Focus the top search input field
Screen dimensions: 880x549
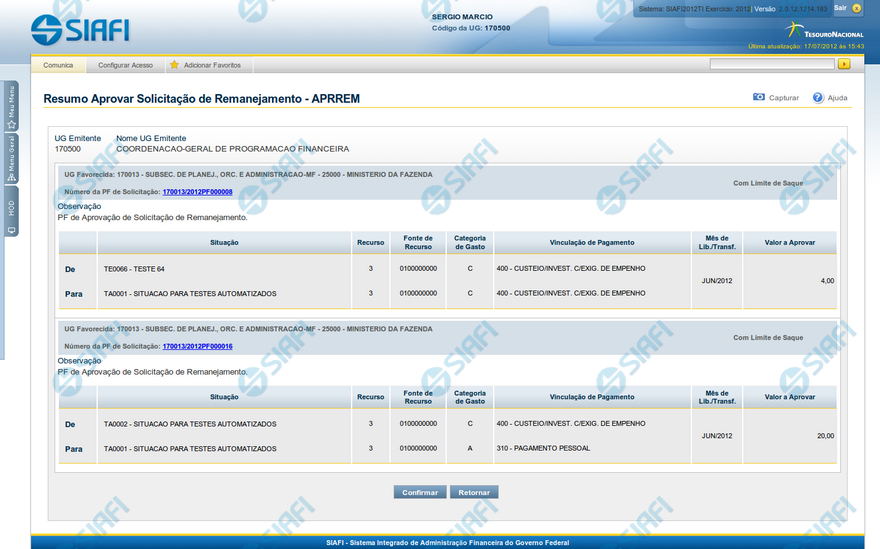[x=771, y=64]
